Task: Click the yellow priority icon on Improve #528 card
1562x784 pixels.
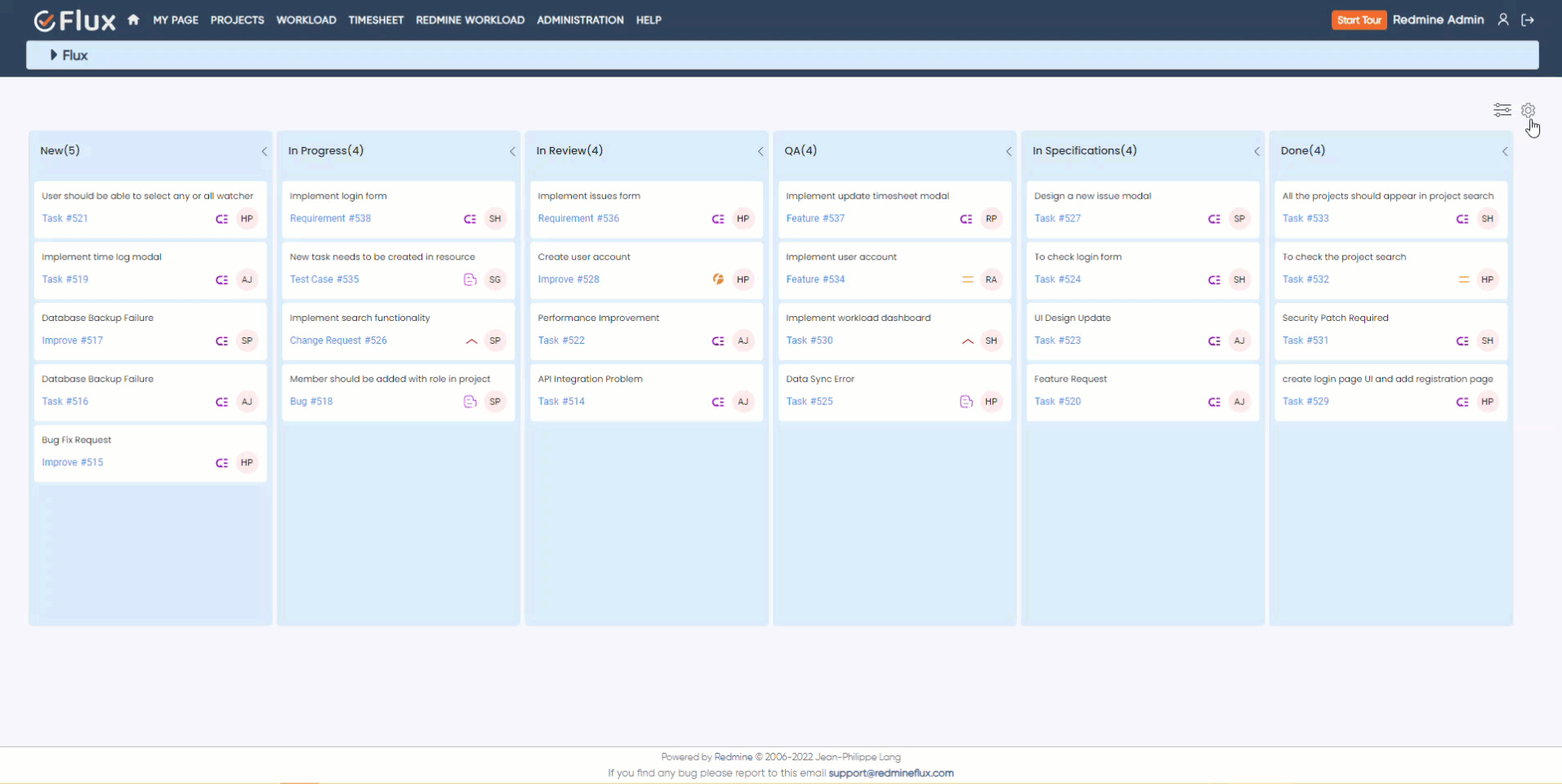Action: click(717, 279)
